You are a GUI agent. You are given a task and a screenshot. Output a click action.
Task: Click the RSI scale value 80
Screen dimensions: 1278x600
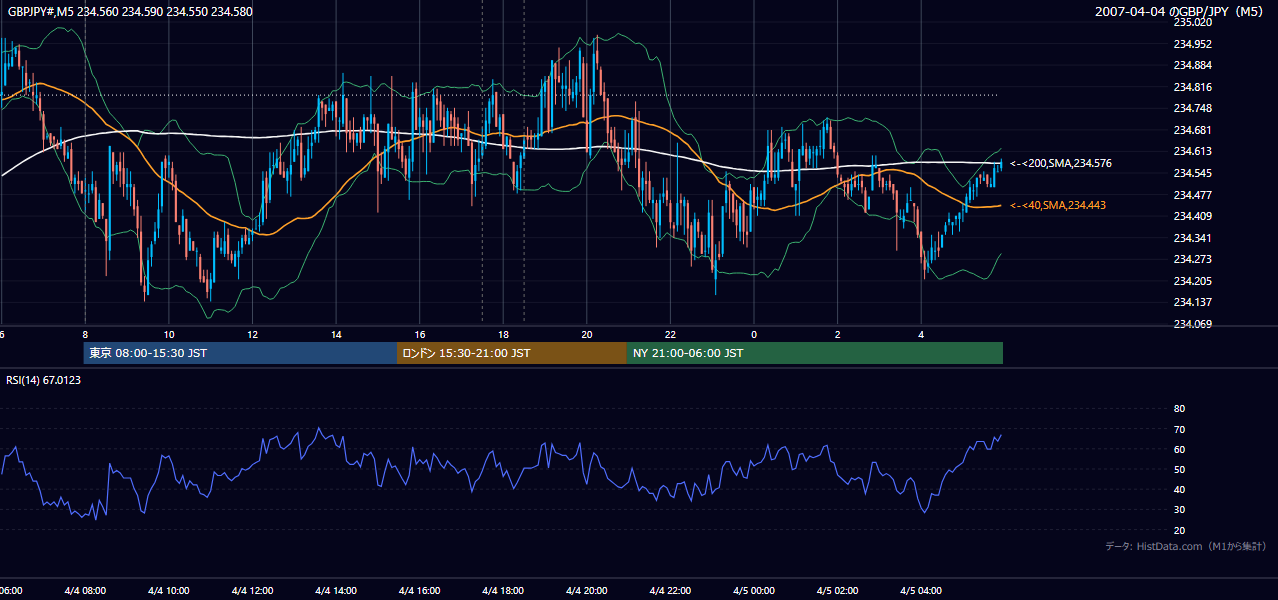(1179, 409)
